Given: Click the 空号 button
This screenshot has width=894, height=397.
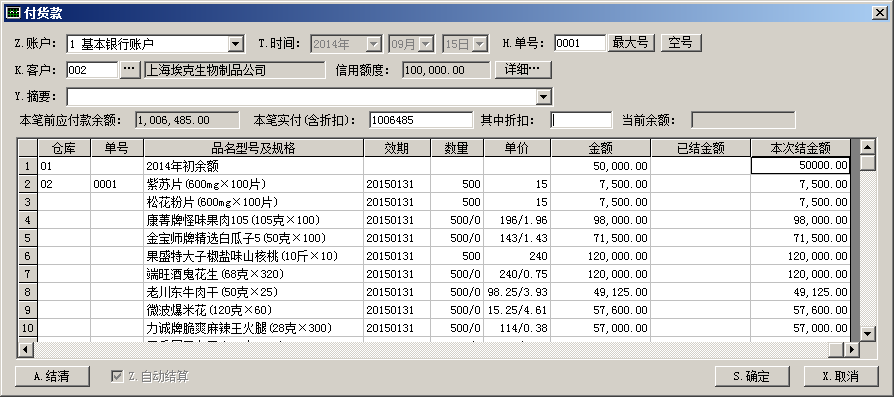Looking at the screenshot, I should [681, 43].
